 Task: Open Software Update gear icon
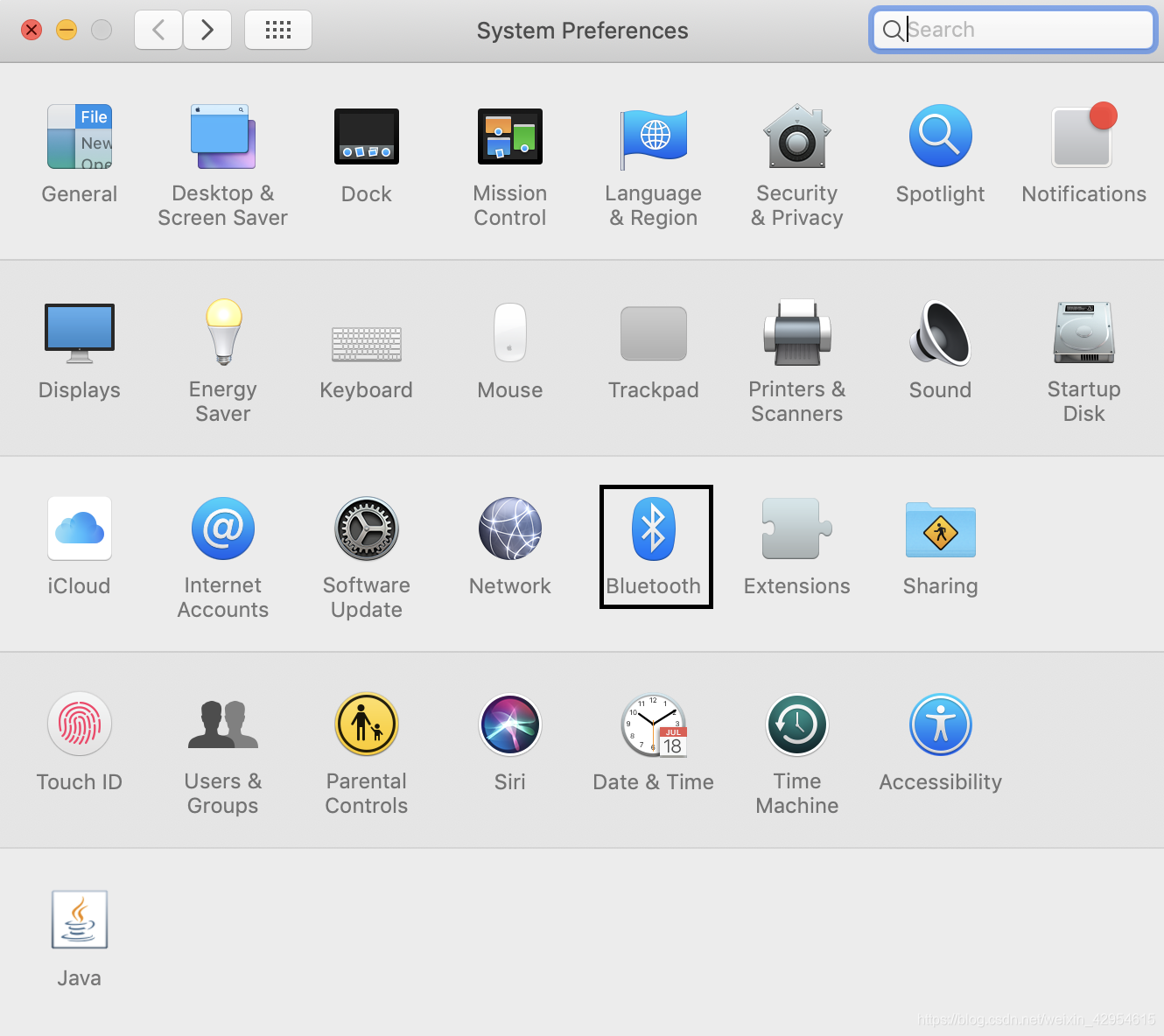367,528
